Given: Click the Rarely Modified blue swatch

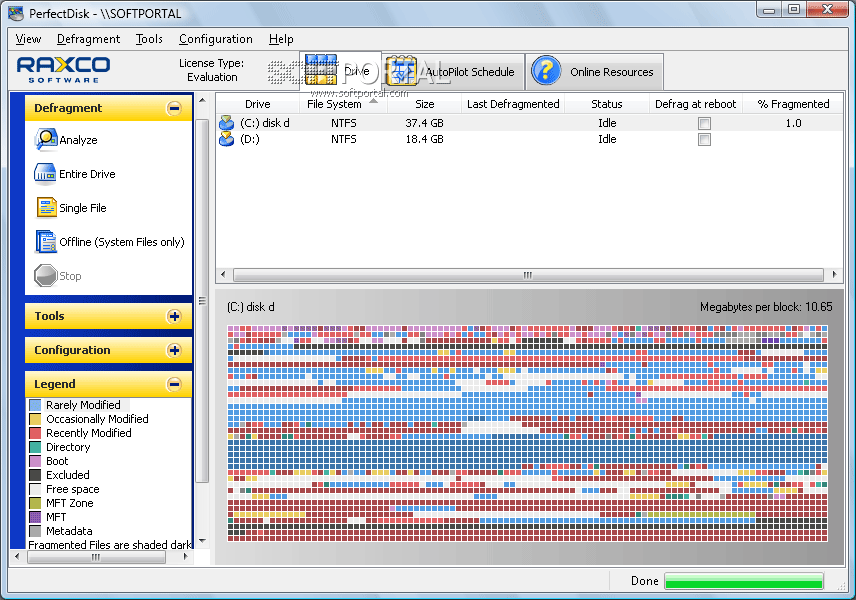Looking at the screenshot, I should pos(35,405).
